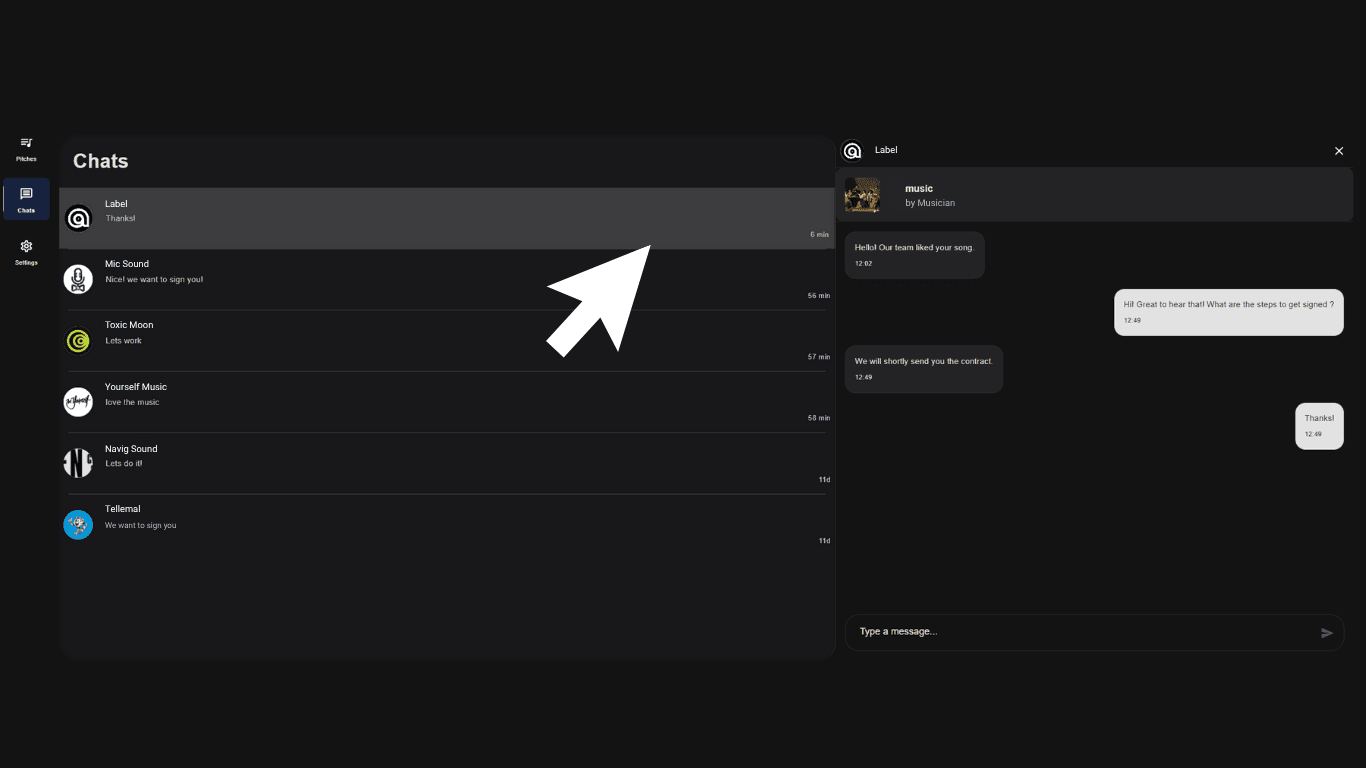Close the Label chat panel
1366x768 pixels.
click(x=1339, y=151)
